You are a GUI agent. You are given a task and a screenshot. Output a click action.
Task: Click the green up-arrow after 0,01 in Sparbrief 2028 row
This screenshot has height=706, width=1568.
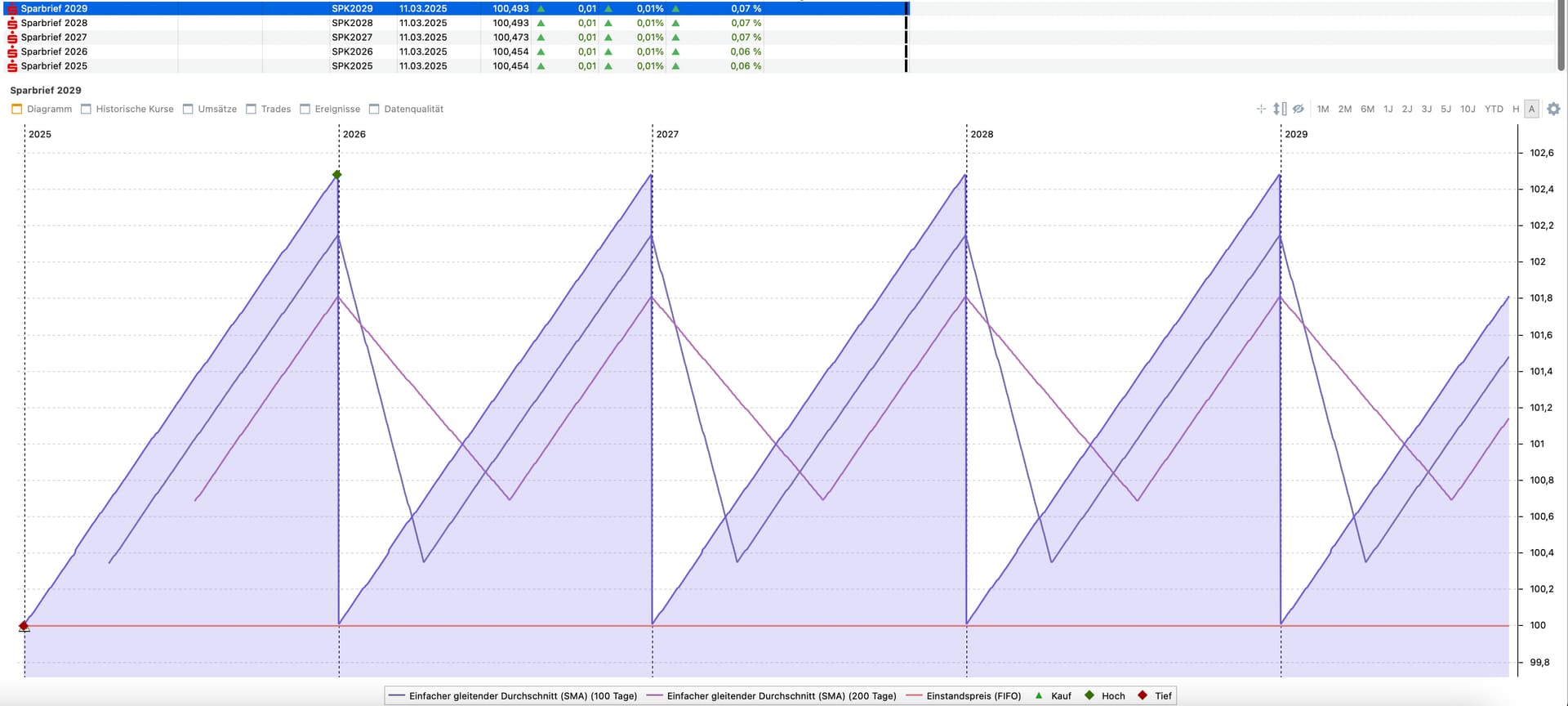[x=608, y=24]
